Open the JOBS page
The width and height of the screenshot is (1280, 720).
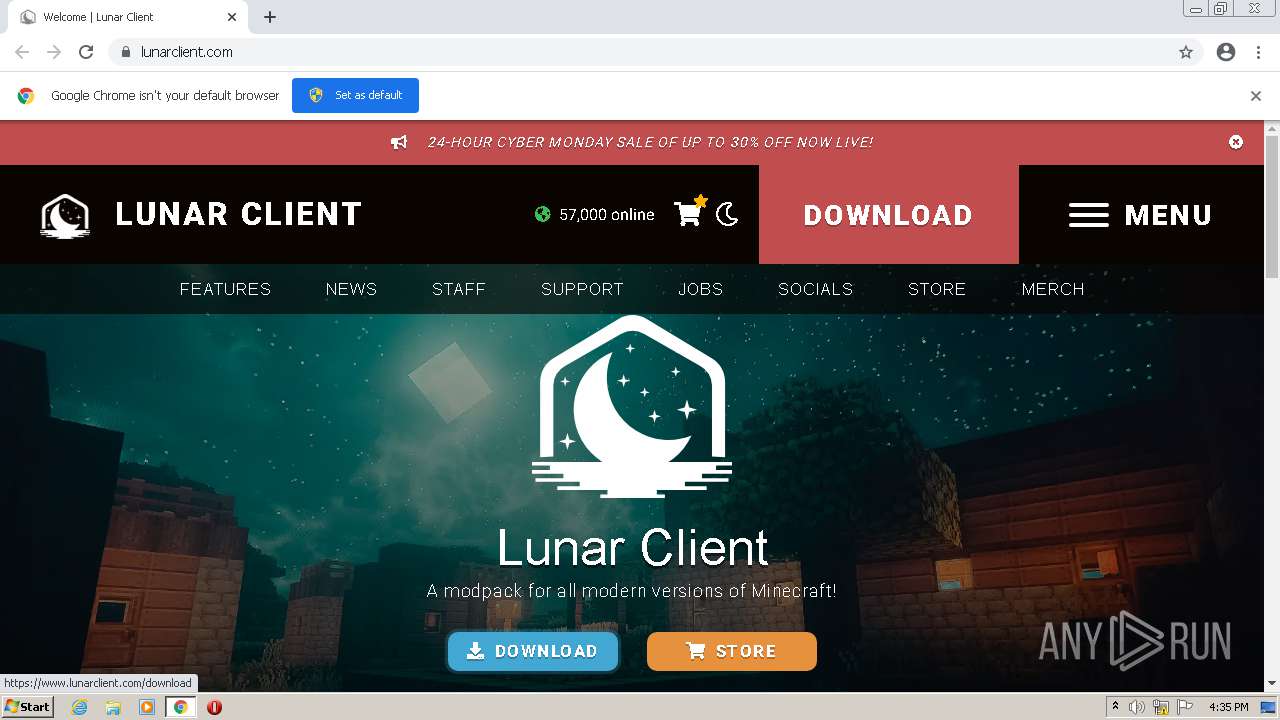pyautogui.click(x=700, y=289)
